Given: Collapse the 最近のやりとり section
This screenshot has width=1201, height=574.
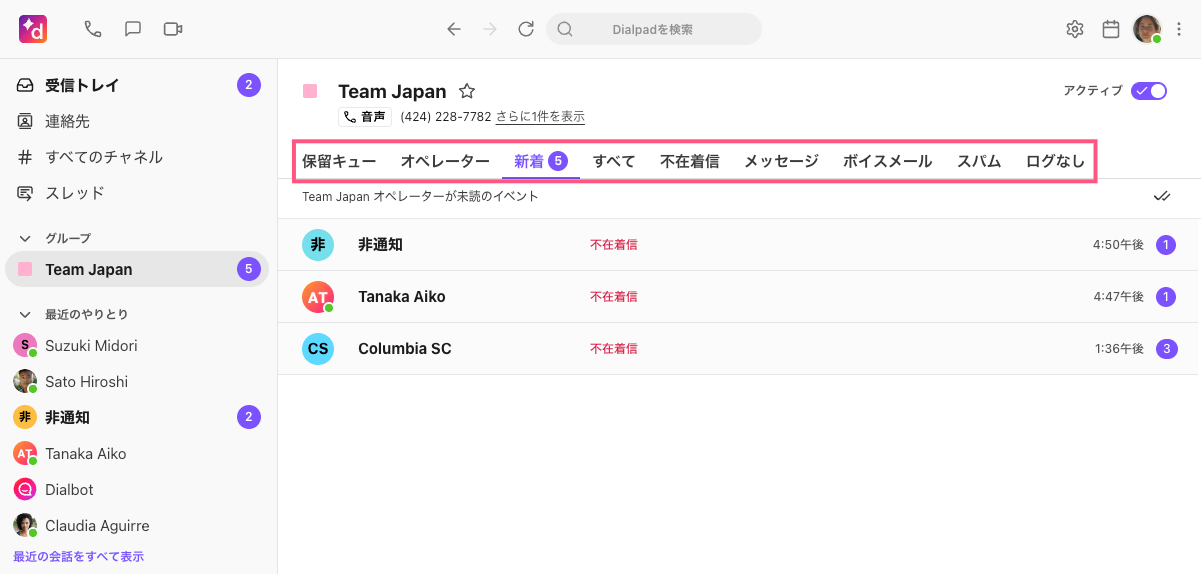Looking at the screenshot, I should tap(25, 314).
